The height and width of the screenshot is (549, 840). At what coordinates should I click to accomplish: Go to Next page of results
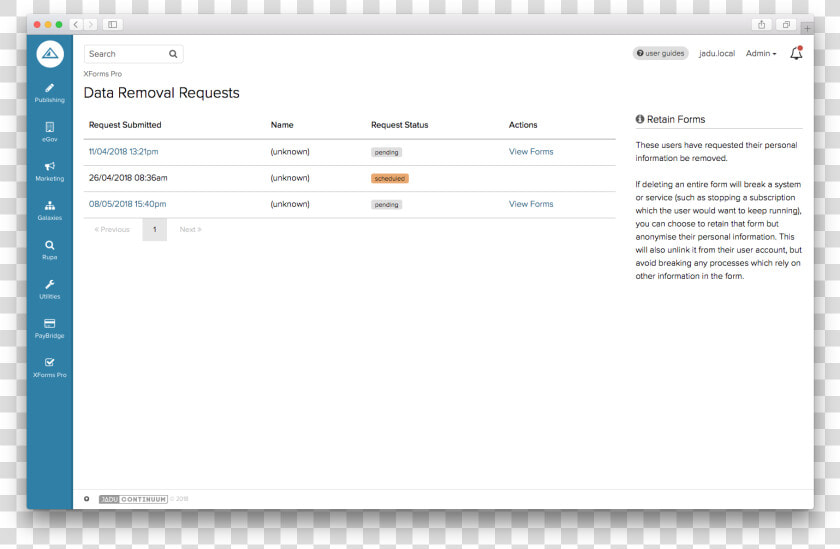(x=190, y=229)
